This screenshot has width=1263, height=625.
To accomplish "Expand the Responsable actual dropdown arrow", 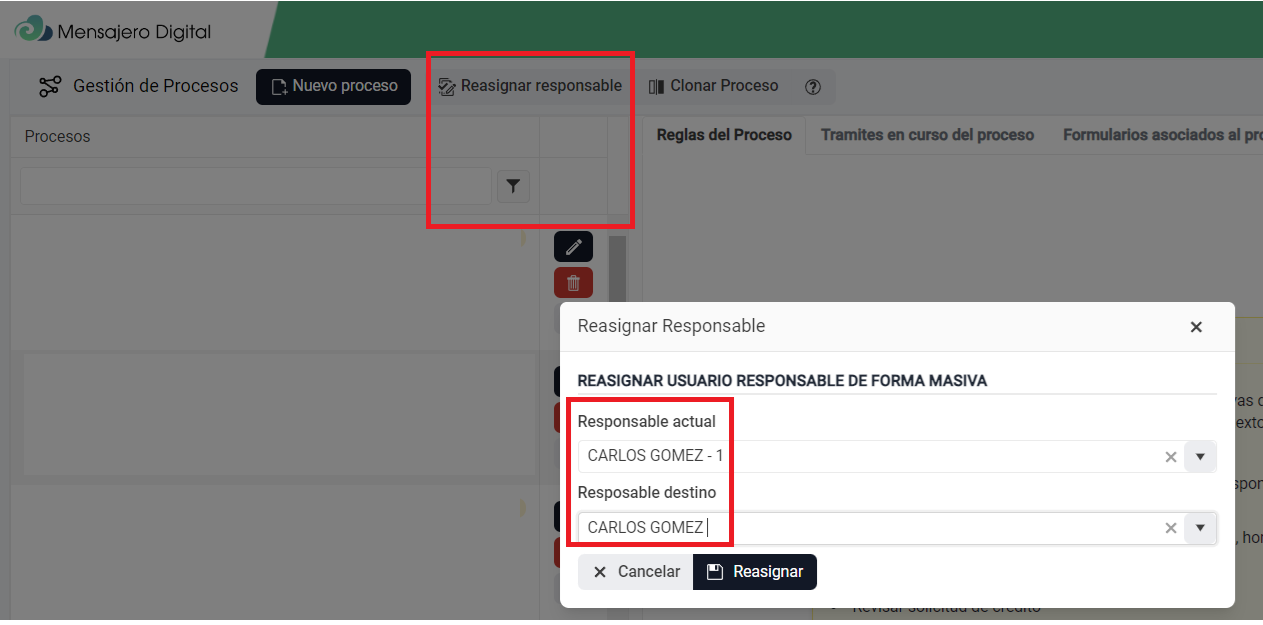I will (x=1201, y=457).
